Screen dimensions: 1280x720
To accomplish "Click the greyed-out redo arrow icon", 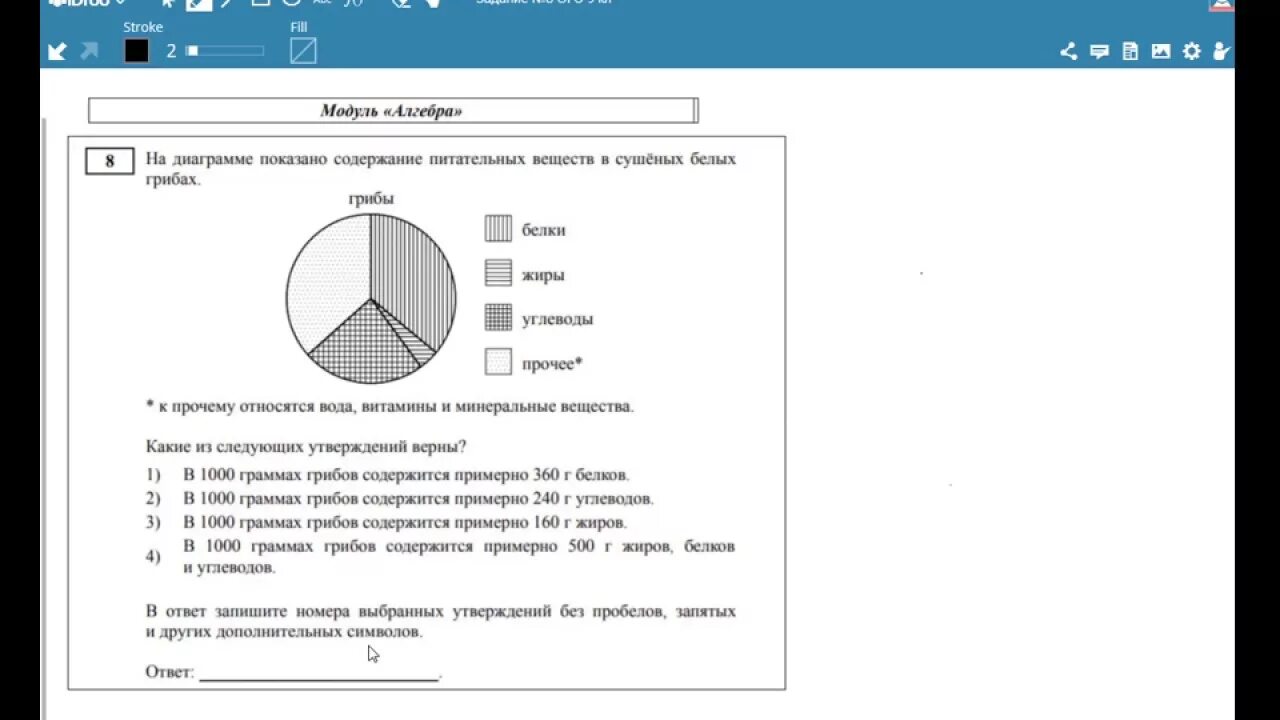I will tap(89, 51).
